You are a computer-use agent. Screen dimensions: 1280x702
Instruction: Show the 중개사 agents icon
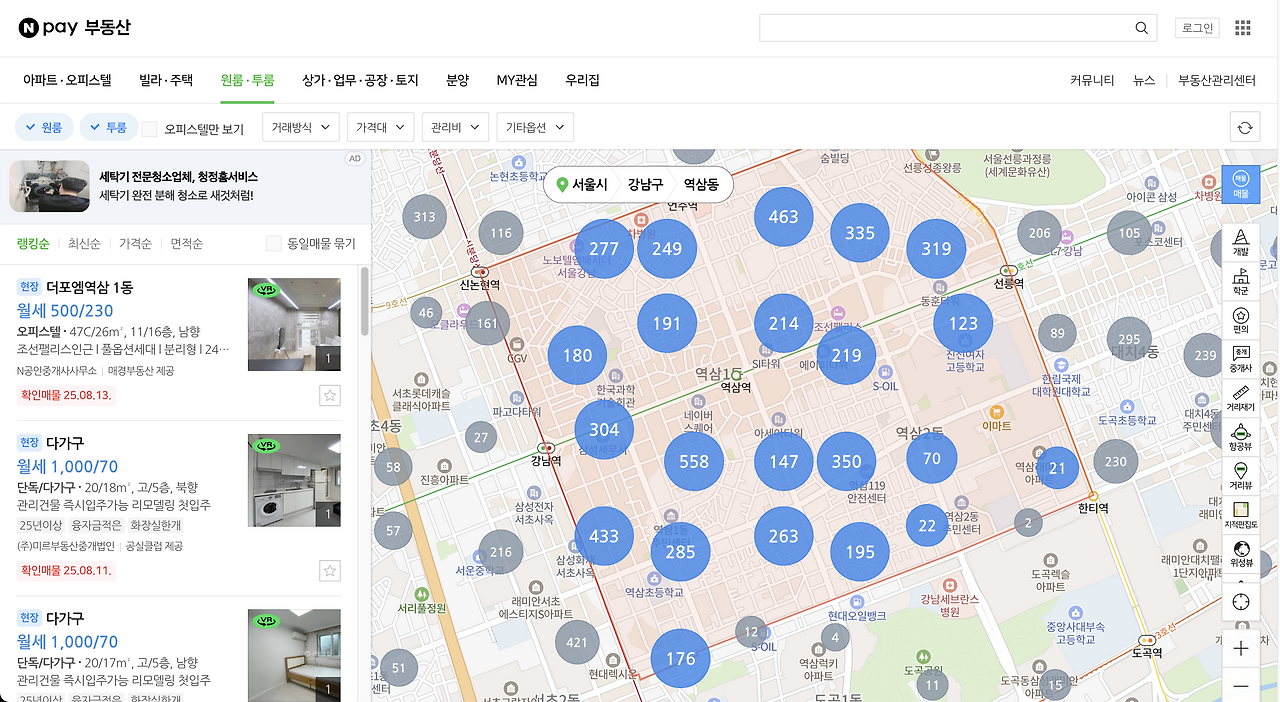coord(1241,360)
